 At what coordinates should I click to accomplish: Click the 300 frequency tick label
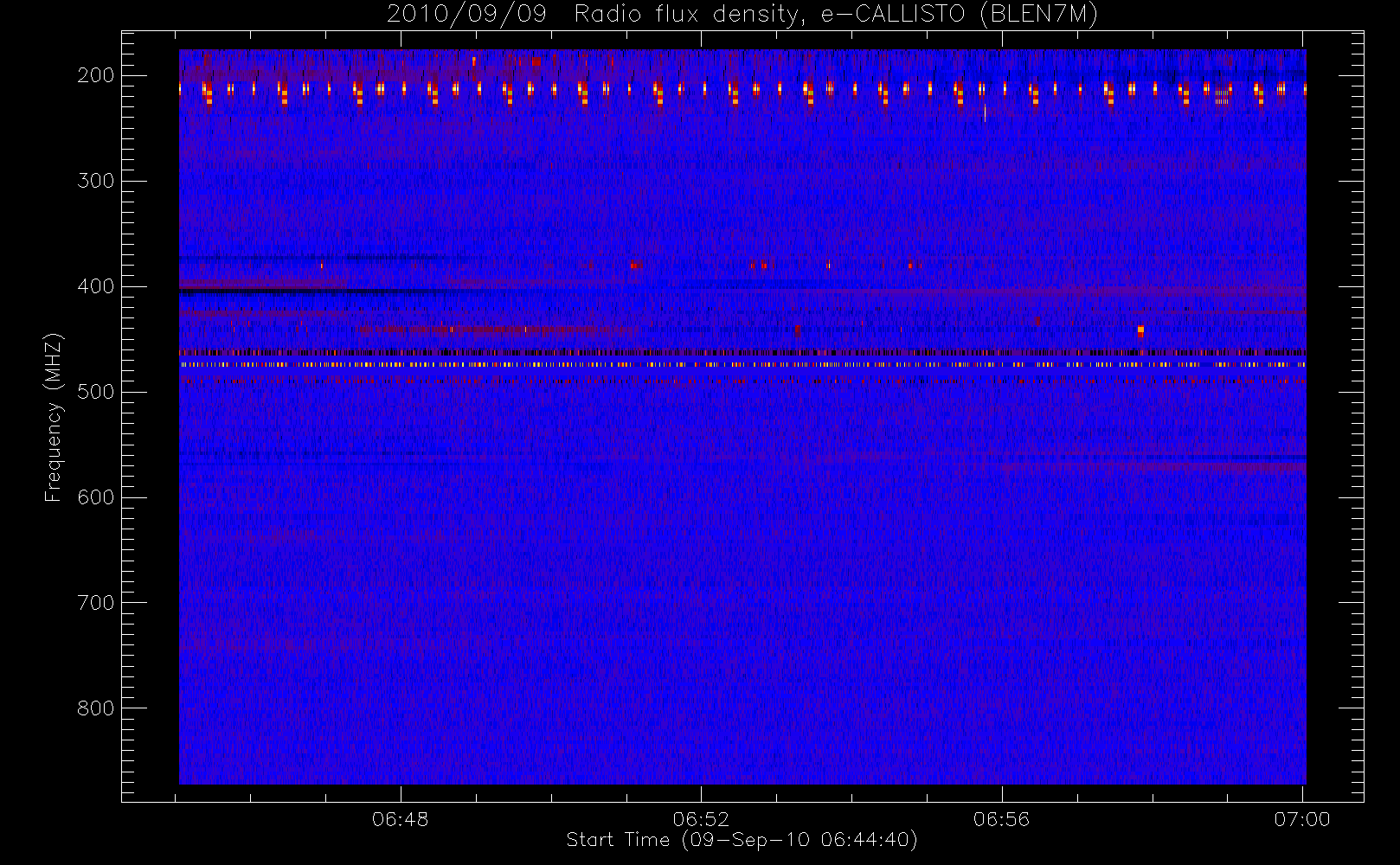[x=96, y=181]
